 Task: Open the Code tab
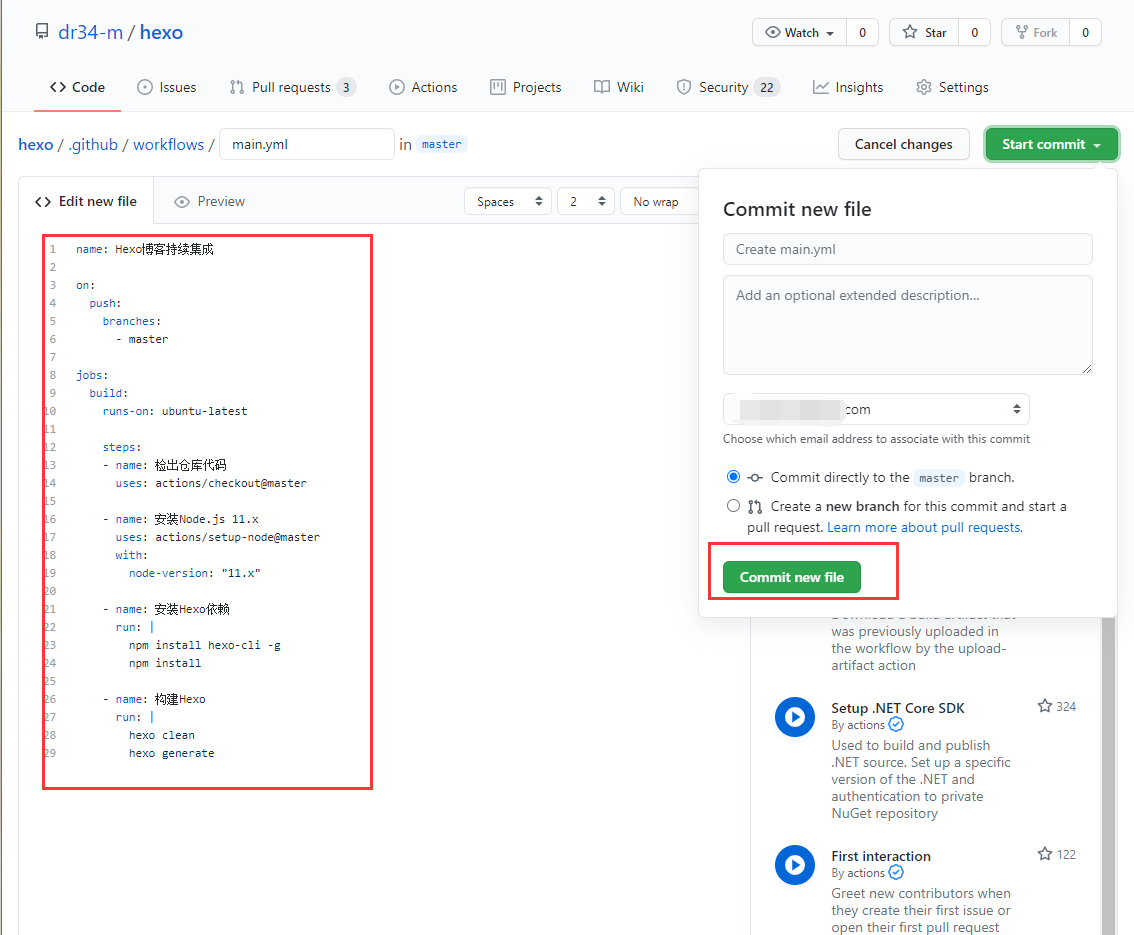click(x=77, y=87)
